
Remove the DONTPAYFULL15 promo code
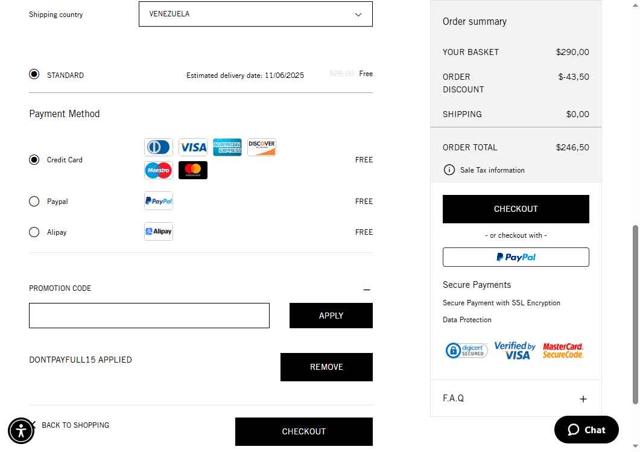326,367
